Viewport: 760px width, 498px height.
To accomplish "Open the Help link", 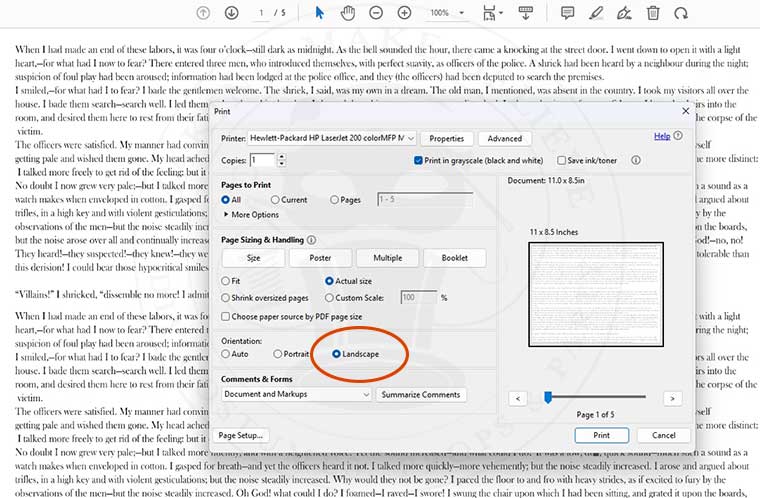I will click(x=662, y=136).
